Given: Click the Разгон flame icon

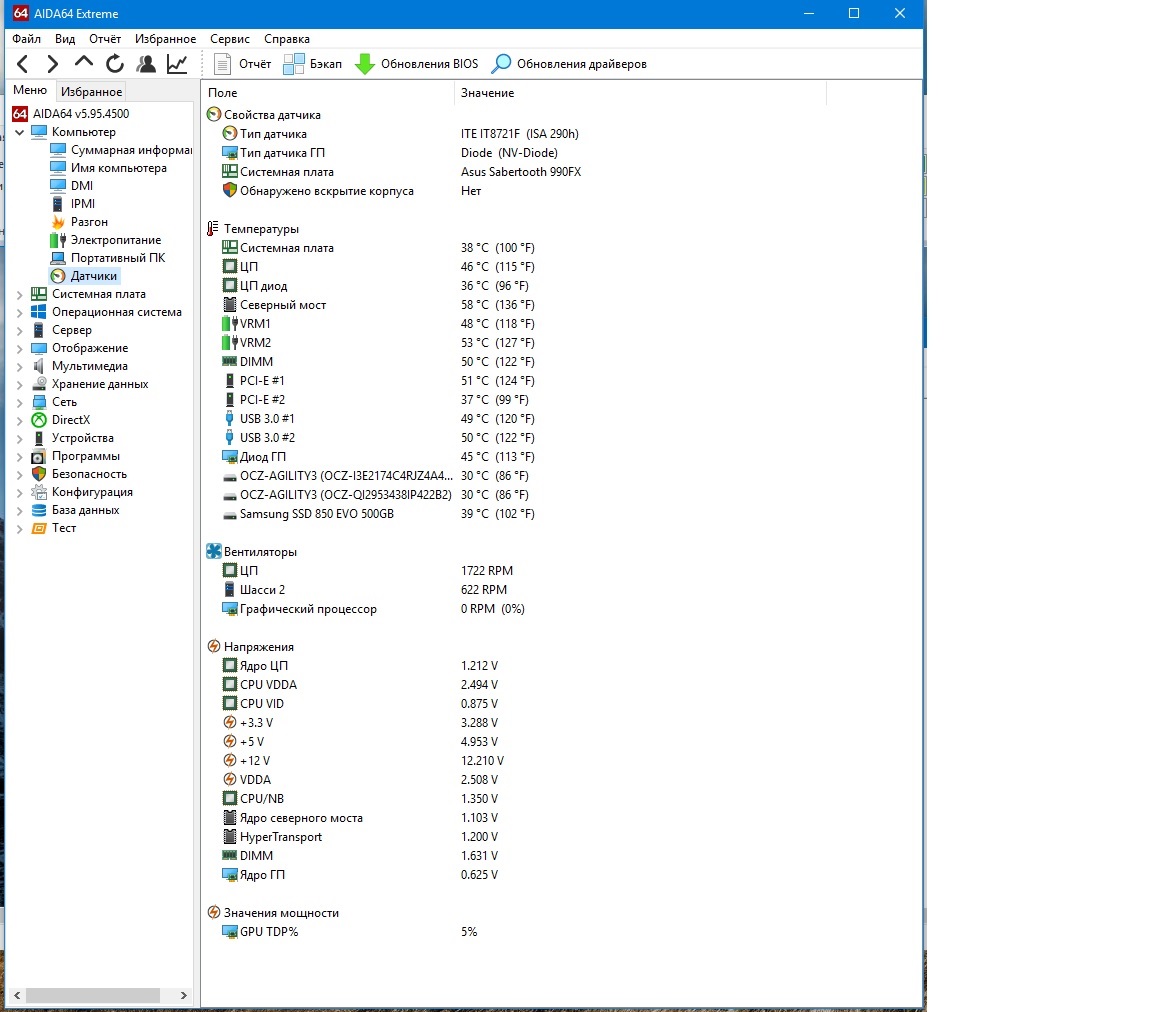Looking at the screenshot, I should coord(58,222).
